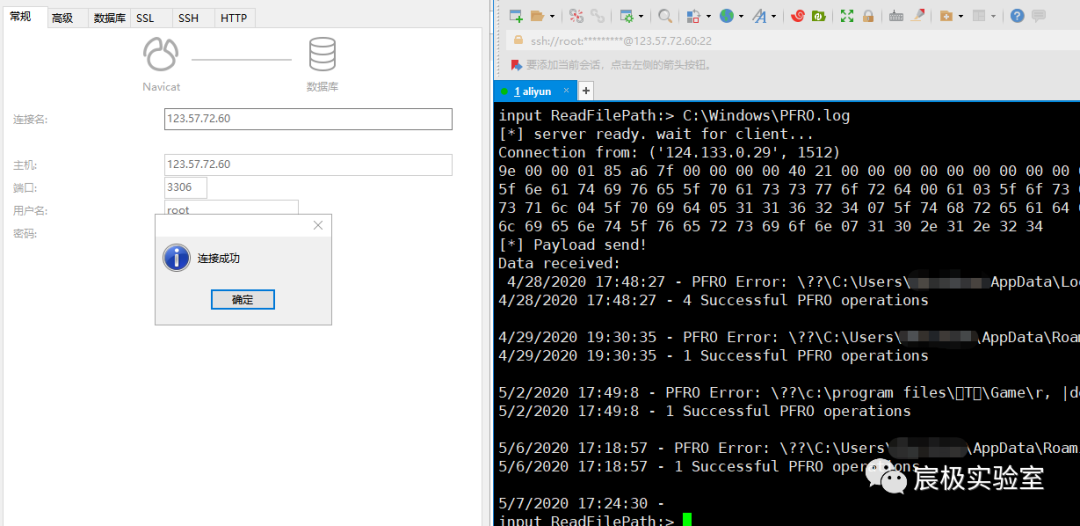Open the keyboard mapping icon
Image resolution: width=1080 pixels, height=526 pixels.
tap(896, 17)
